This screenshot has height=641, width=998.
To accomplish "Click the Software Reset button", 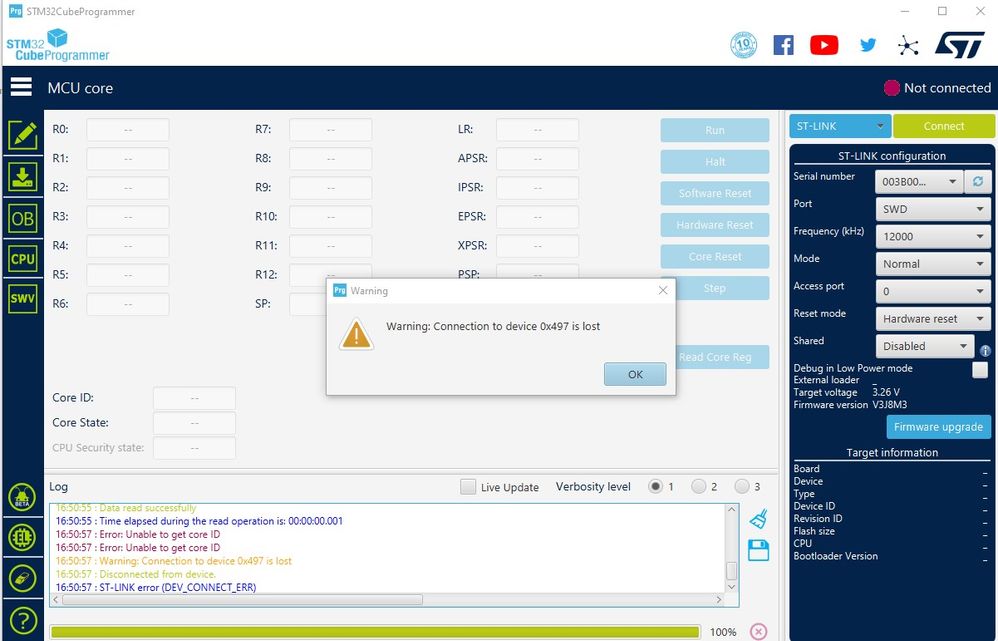I will pyautogui.click(x=715, y=193).
